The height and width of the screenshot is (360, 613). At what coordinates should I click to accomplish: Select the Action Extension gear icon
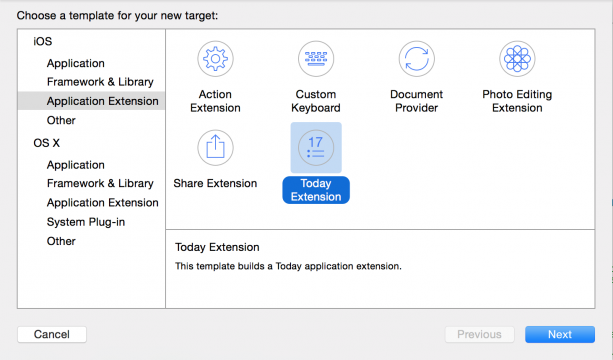pos(215,59)
